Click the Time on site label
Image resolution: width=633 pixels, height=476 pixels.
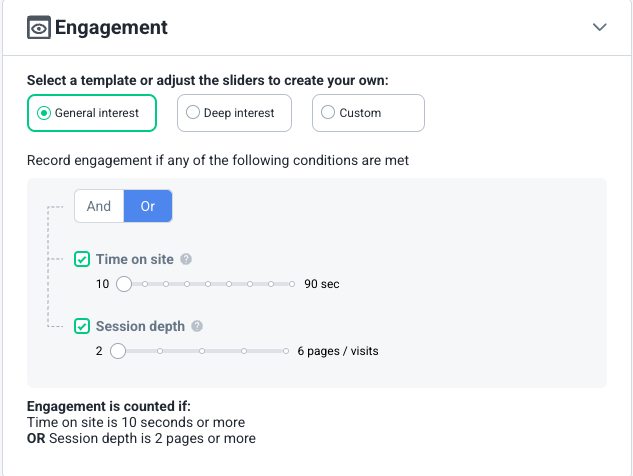pyautogui.click(x=135, y=259)
